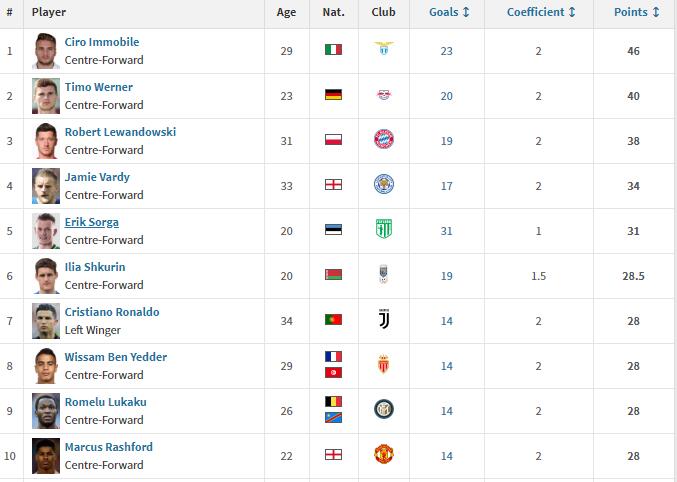This screenshot has width=677, height=482.
Task: Open Marcus Rashford's profile link
Action: coord(109,447)
